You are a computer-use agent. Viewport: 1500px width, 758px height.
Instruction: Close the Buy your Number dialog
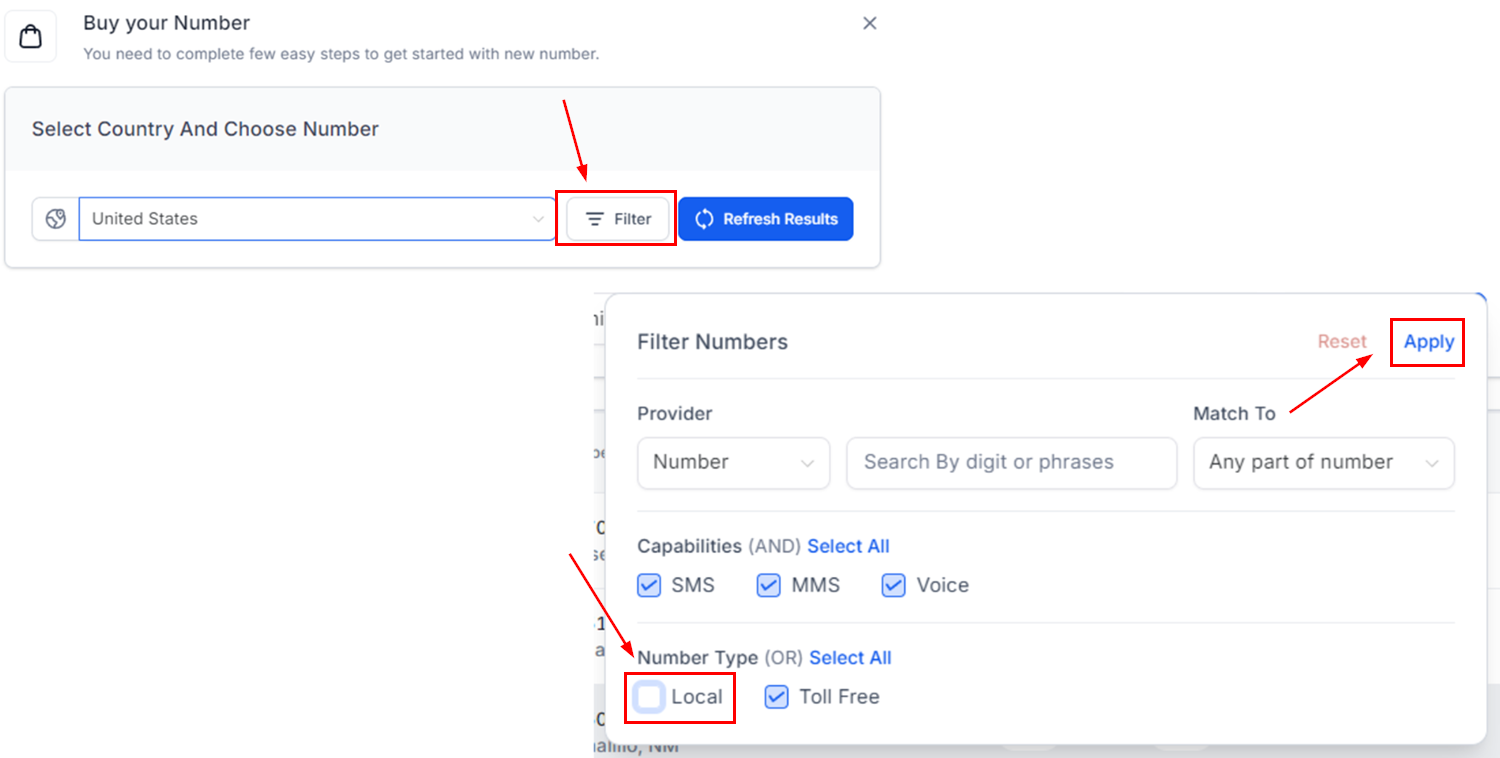coord(870,23)
